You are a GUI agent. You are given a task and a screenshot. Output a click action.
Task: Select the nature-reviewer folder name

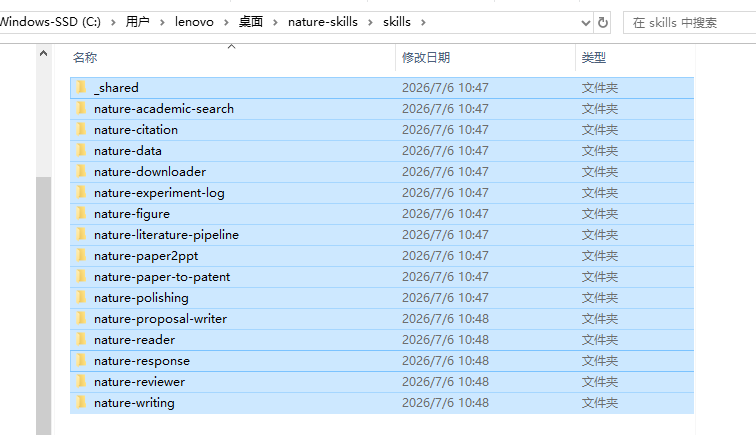point(139,382)
